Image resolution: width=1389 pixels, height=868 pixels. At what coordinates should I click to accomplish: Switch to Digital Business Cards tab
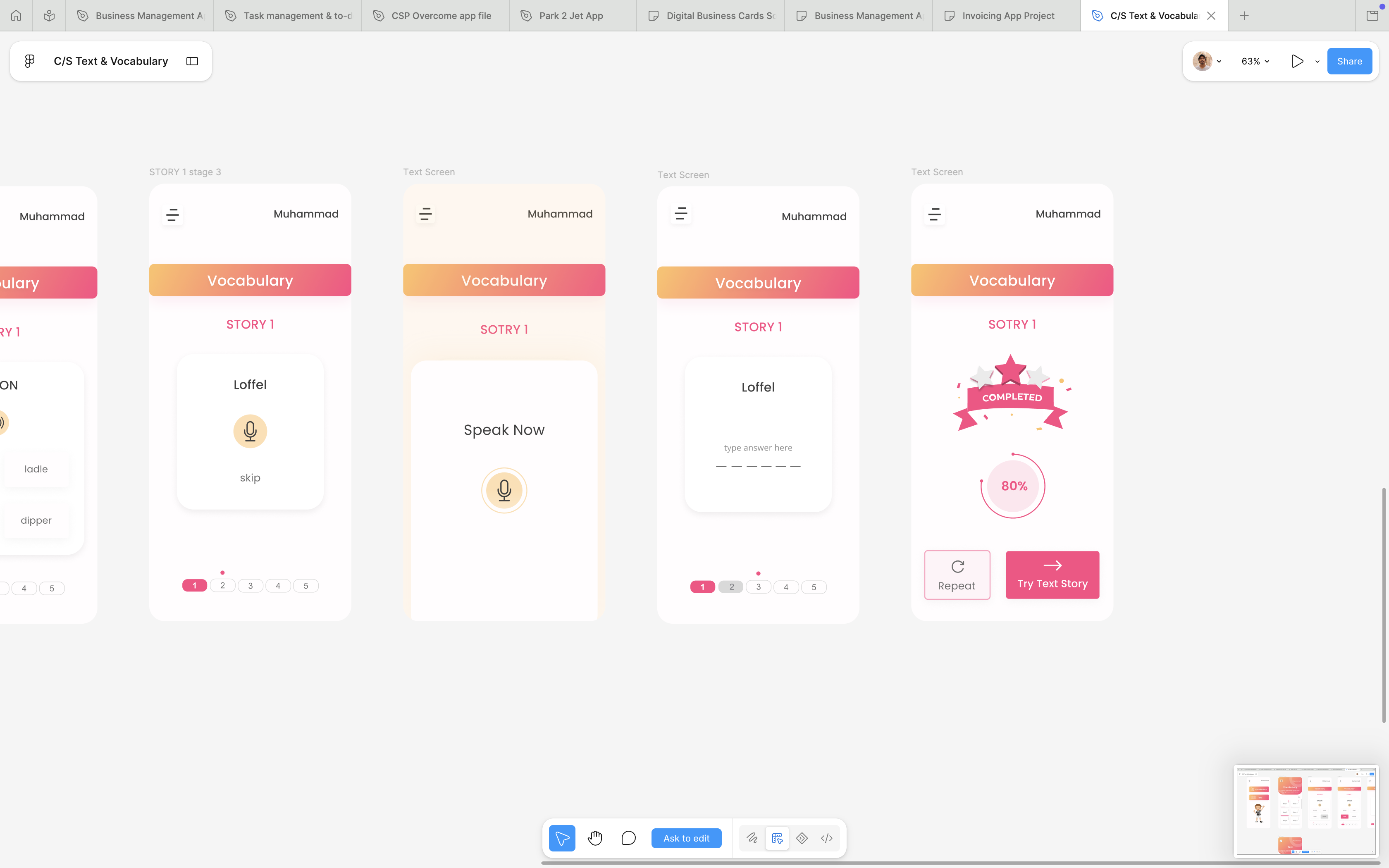point(711,16)
